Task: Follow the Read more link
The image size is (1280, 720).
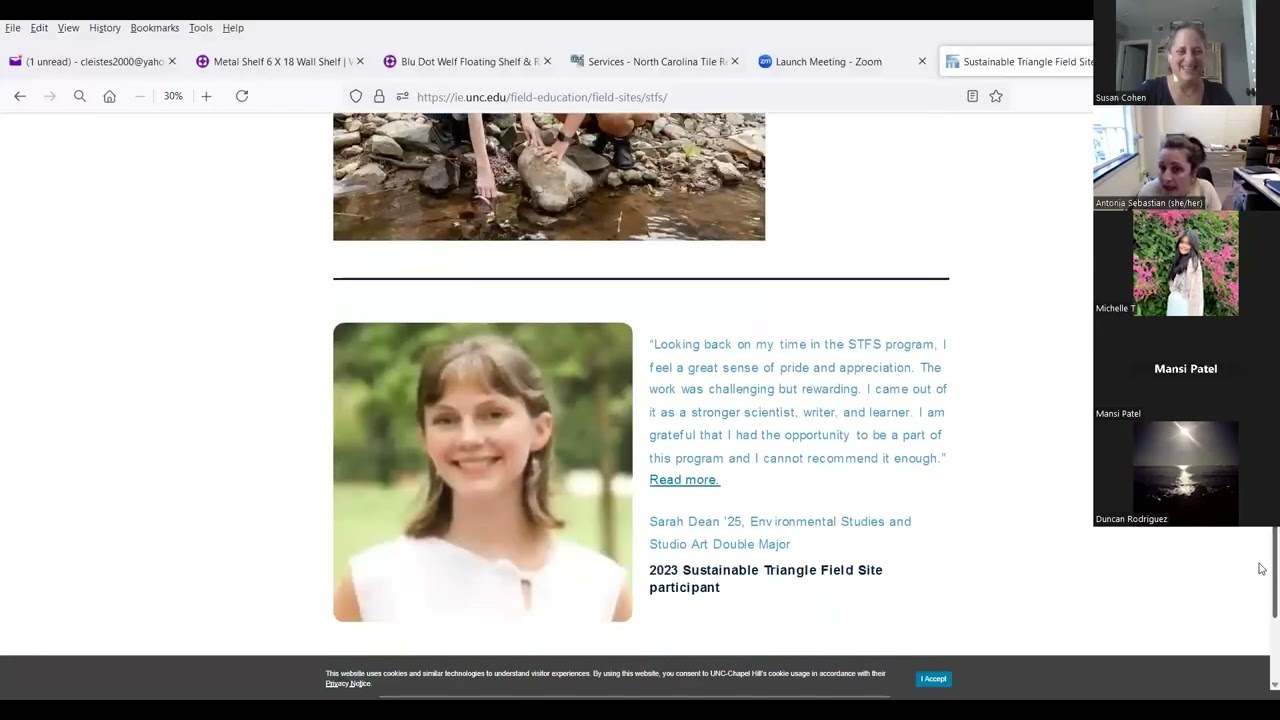Action: [x=684, y=480]
